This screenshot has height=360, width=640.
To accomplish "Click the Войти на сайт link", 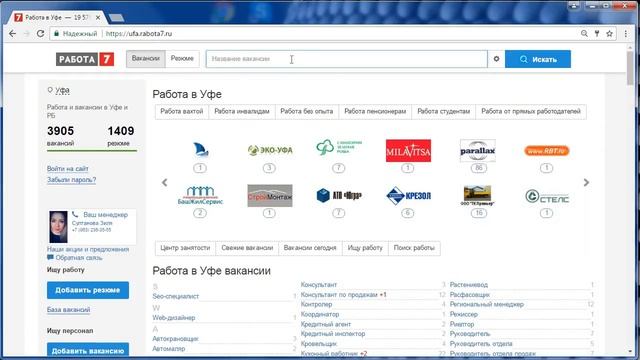I will [68, 169].
